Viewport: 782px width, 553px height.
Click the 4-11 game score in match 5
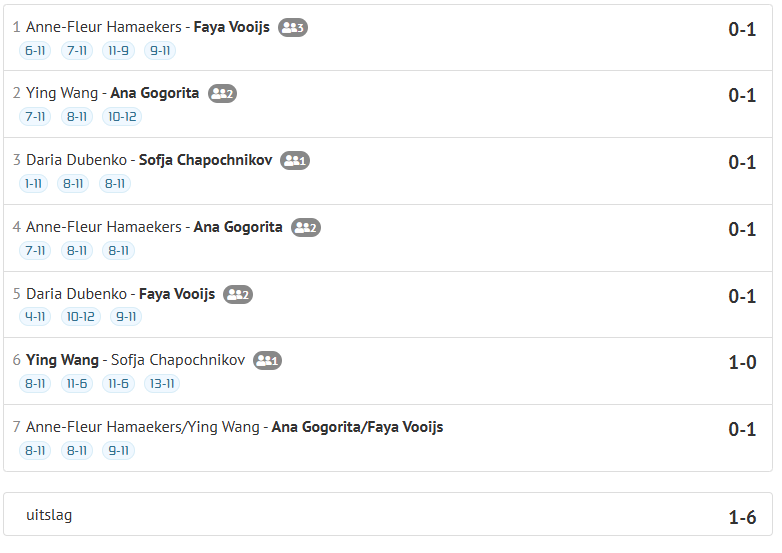35,317
